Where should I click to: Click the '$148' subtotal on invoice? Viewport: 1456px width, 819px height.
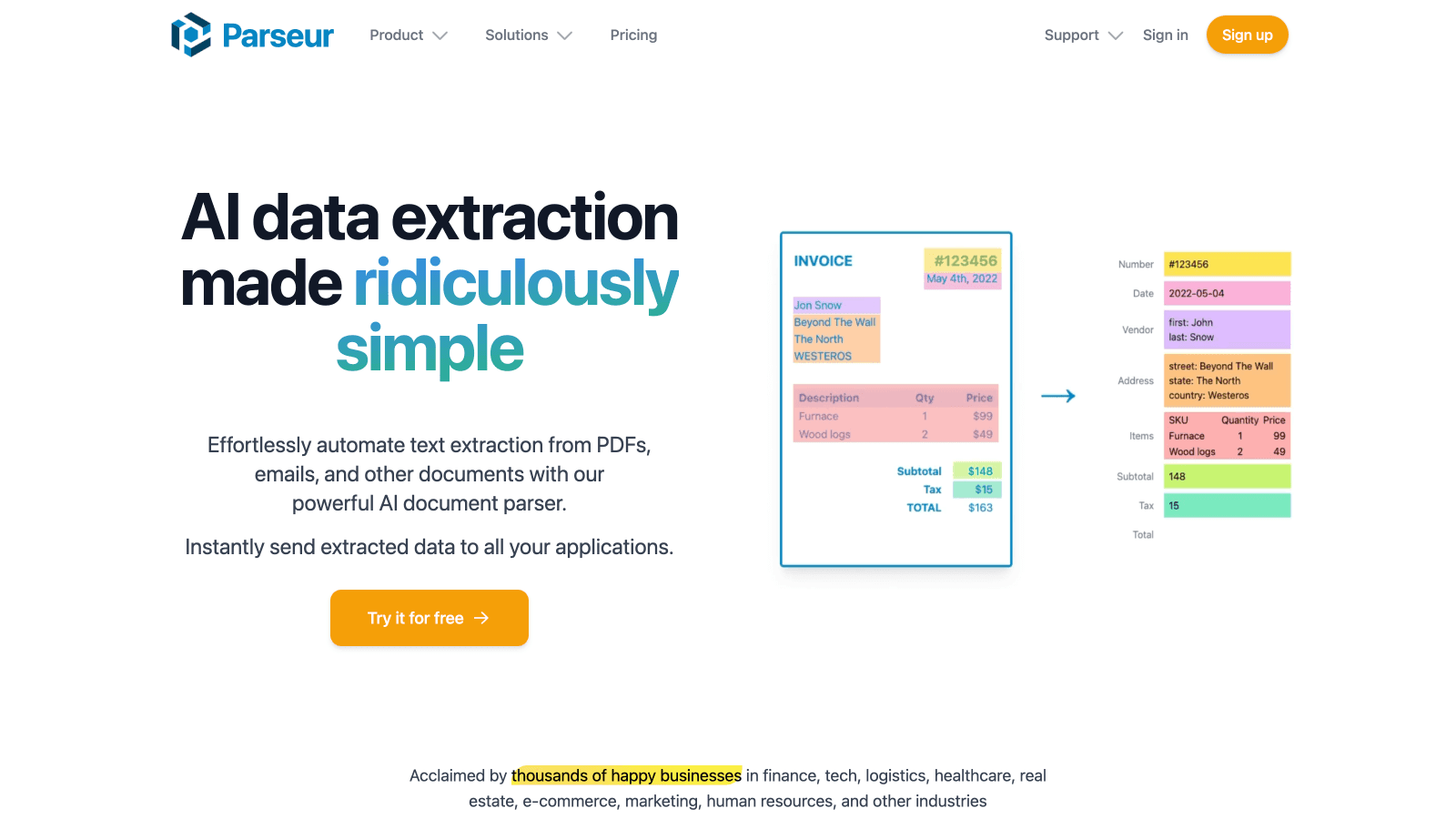click(x=979, y=470)
